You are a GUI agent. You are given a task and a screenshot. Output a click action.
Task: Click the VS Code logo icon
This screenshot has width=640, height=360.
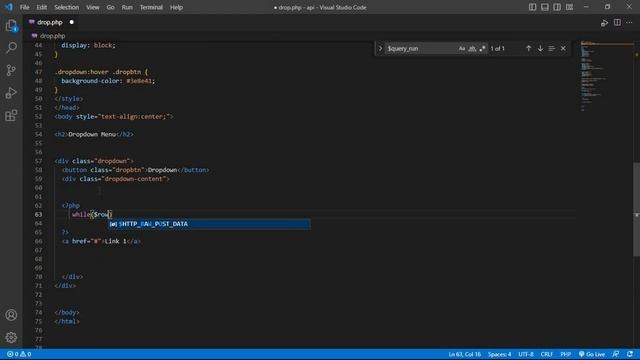9,7
